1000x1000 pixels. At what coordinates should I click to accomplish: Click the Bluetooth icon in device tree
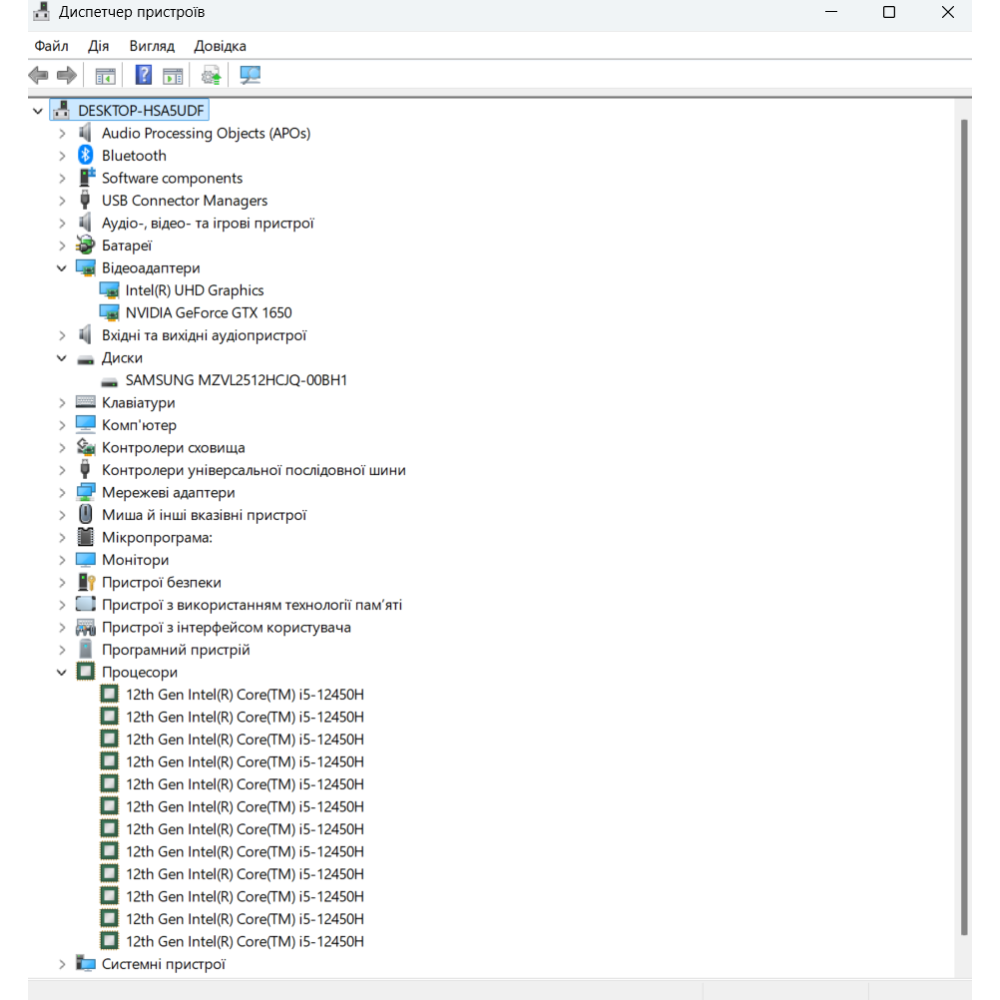pyautogui.click(x=86, y=156)
